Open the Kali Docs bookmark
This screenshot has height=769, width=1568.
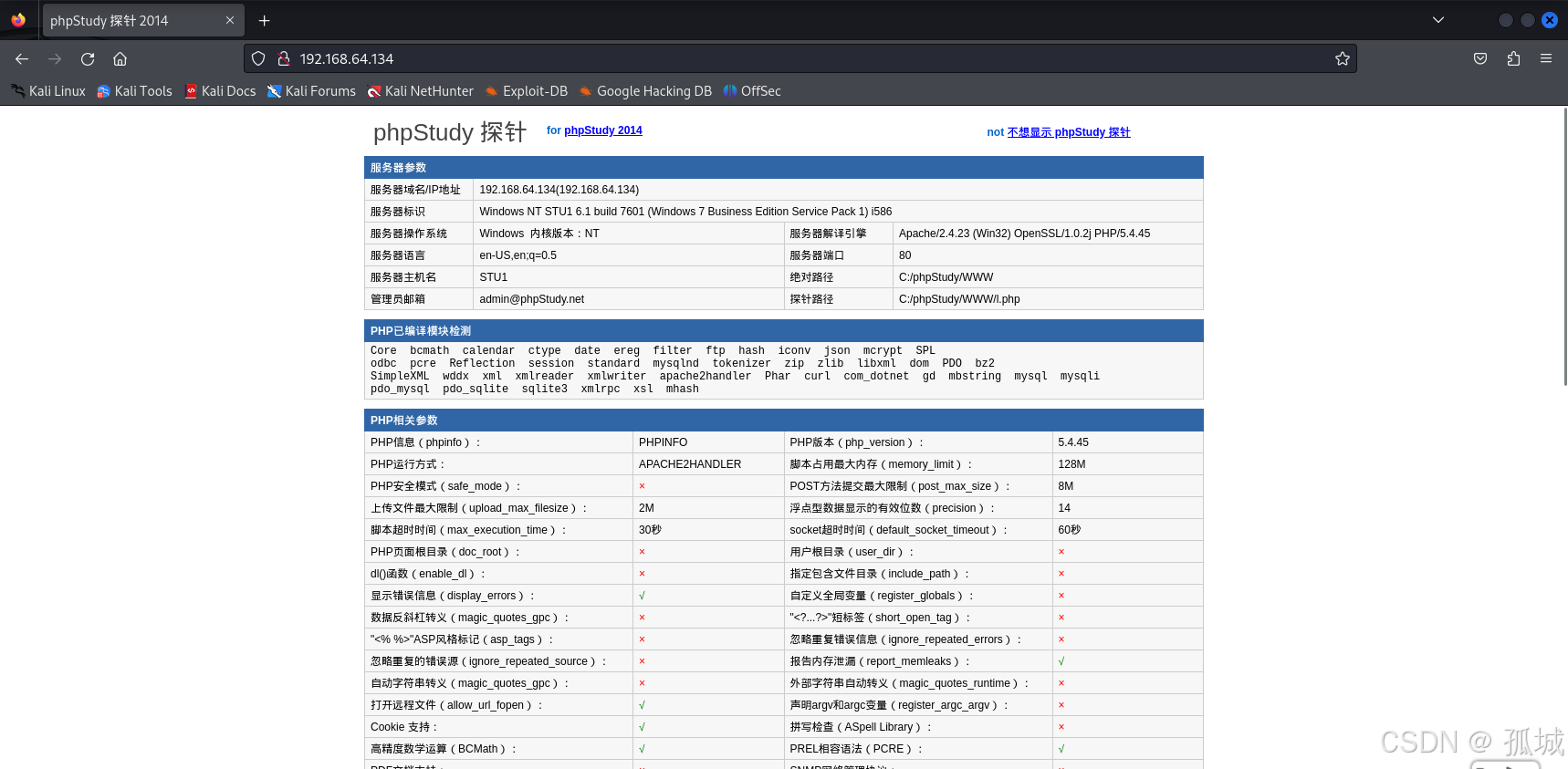(x=220, y=91)
